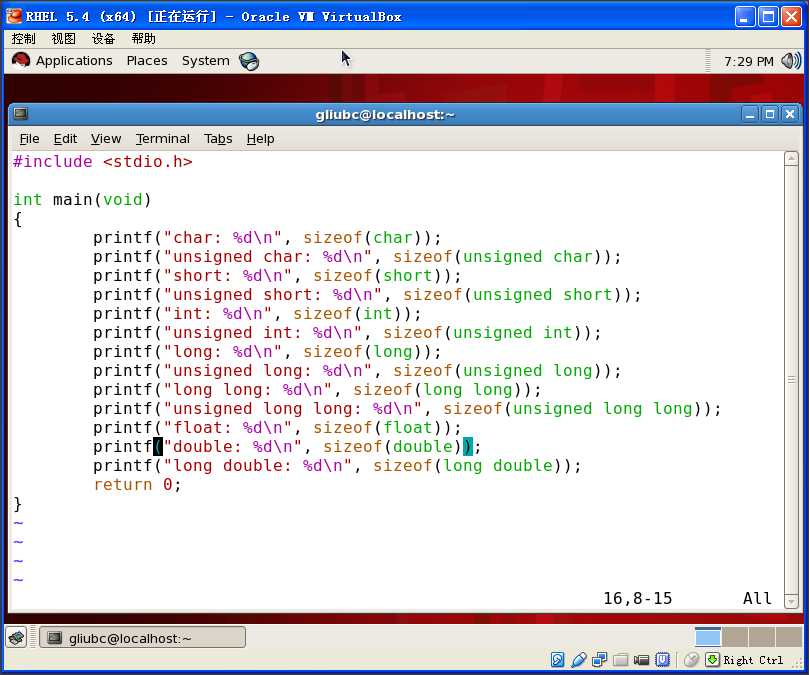Open the terminal View menu
This screenshot has height=675, width=809.
click(x=106, y=139)
